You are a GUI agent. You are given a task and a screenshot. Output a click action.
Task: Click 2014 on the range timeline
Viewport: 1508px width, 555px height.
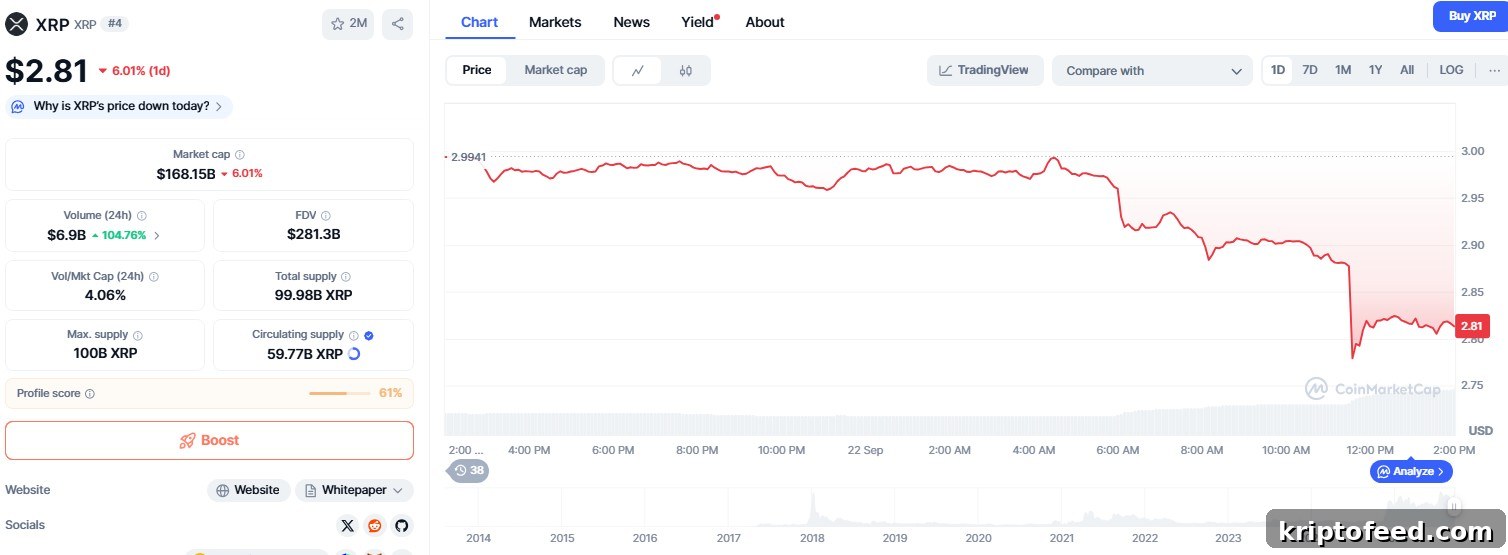(x=479, y=538)
